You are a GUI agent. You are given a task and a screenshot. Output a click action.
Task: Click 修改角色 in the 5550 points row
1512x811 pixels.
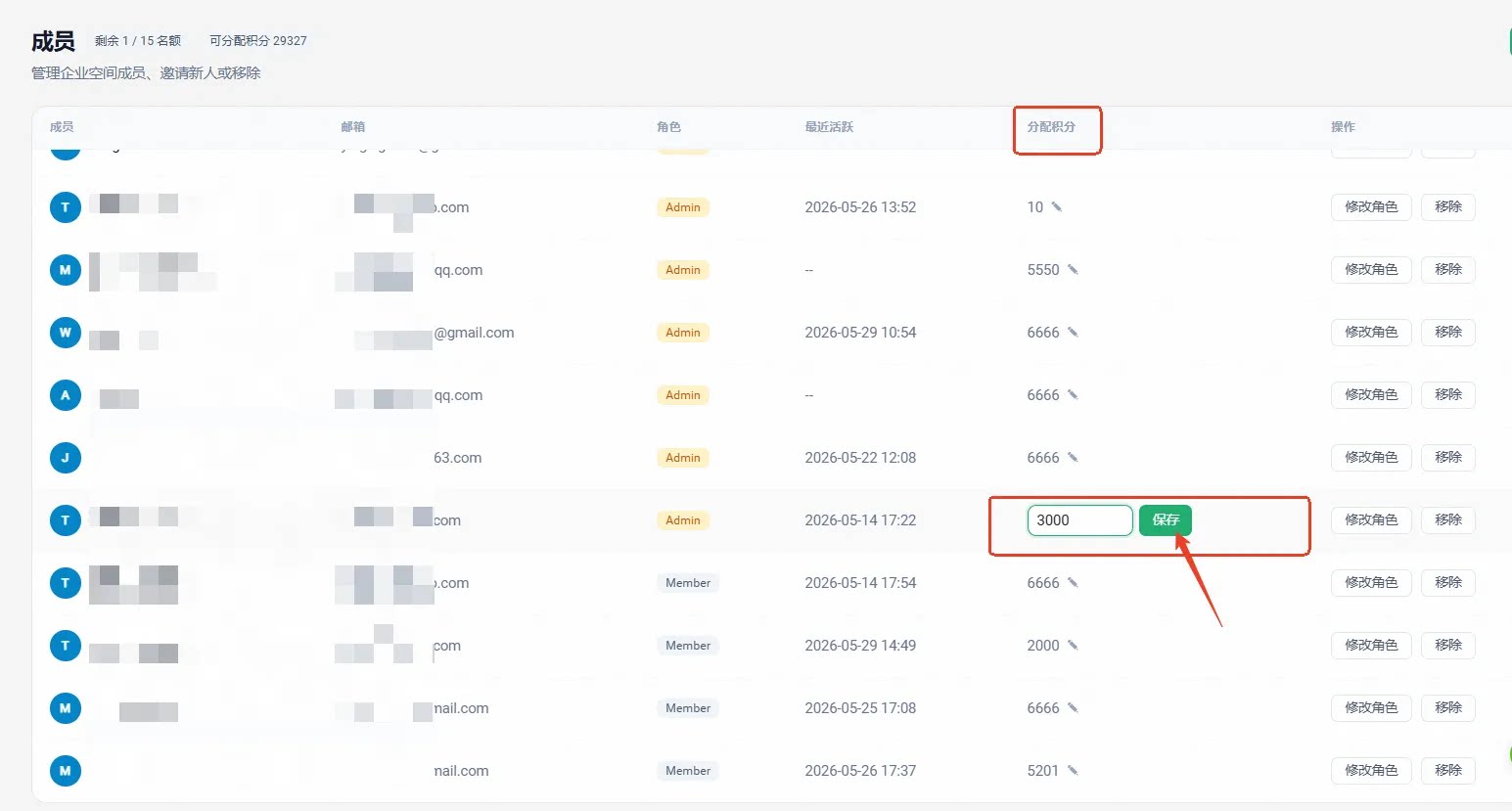point(1371,270)
